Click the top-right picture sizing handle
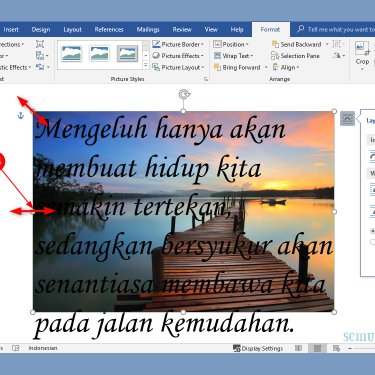This screenshot has height=375, width=375. pos(334,111)
